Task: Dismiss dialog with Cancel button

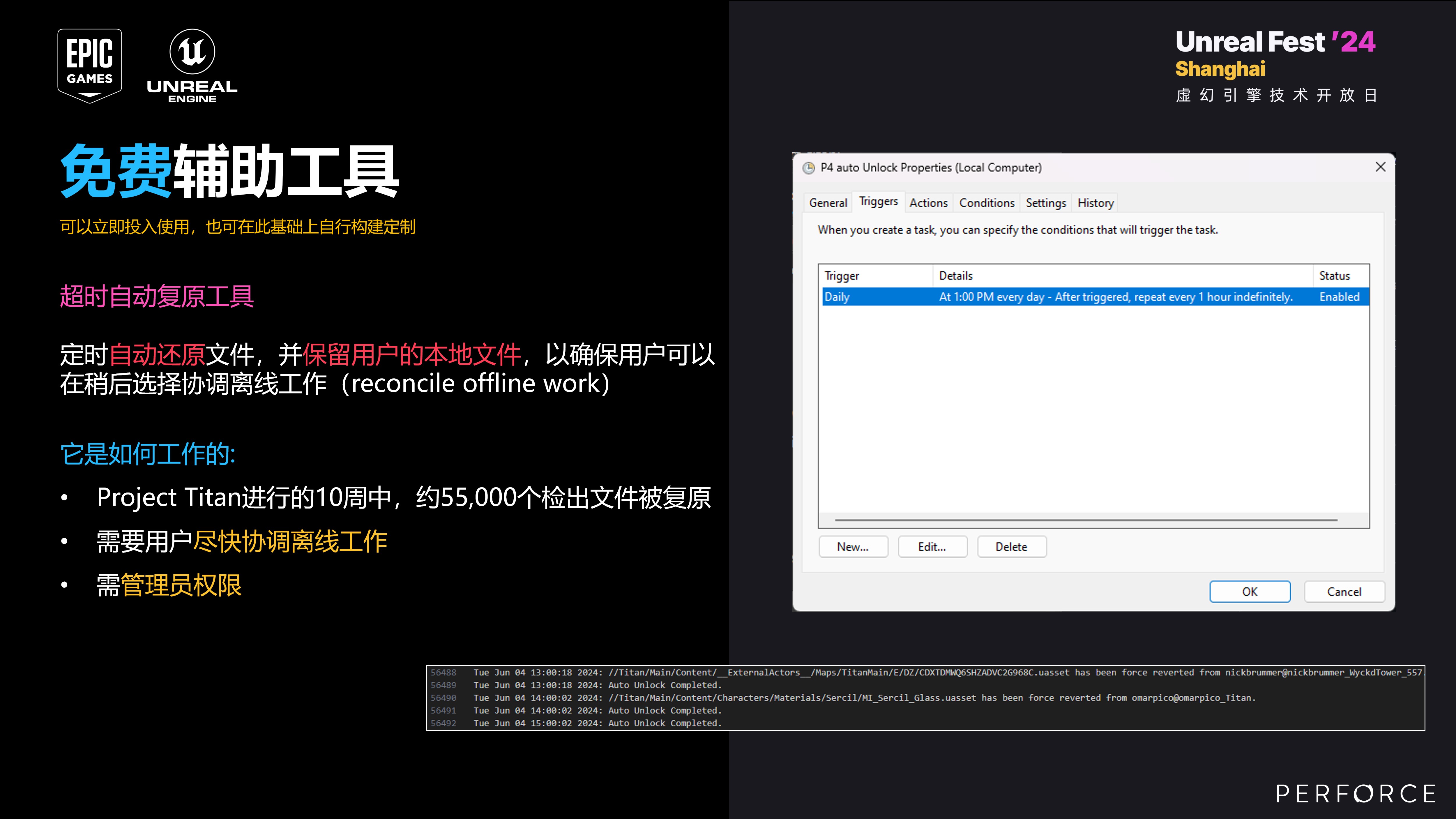Action: (1344, 592)
